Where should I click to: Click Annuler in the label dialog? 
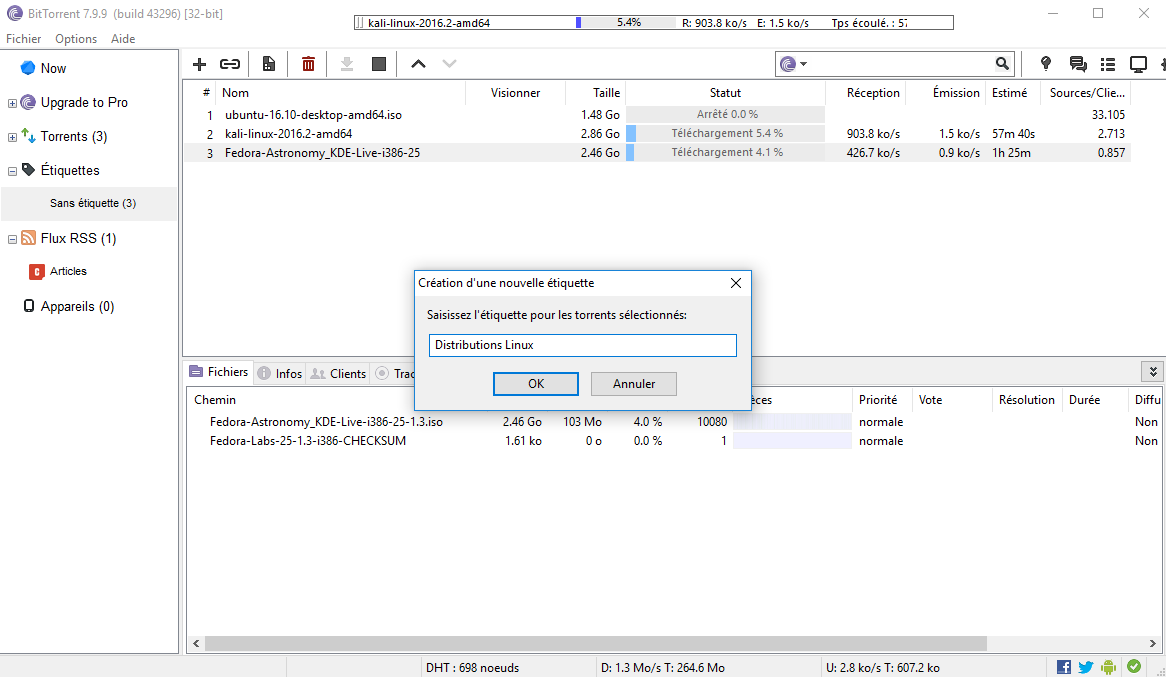tap(634, 384)
